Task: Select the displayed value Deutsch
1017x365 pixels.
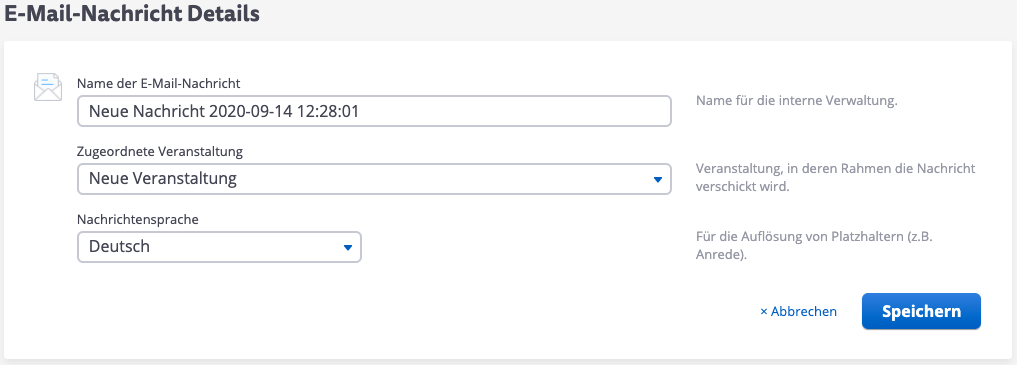Action: click(x=119, y=246)
